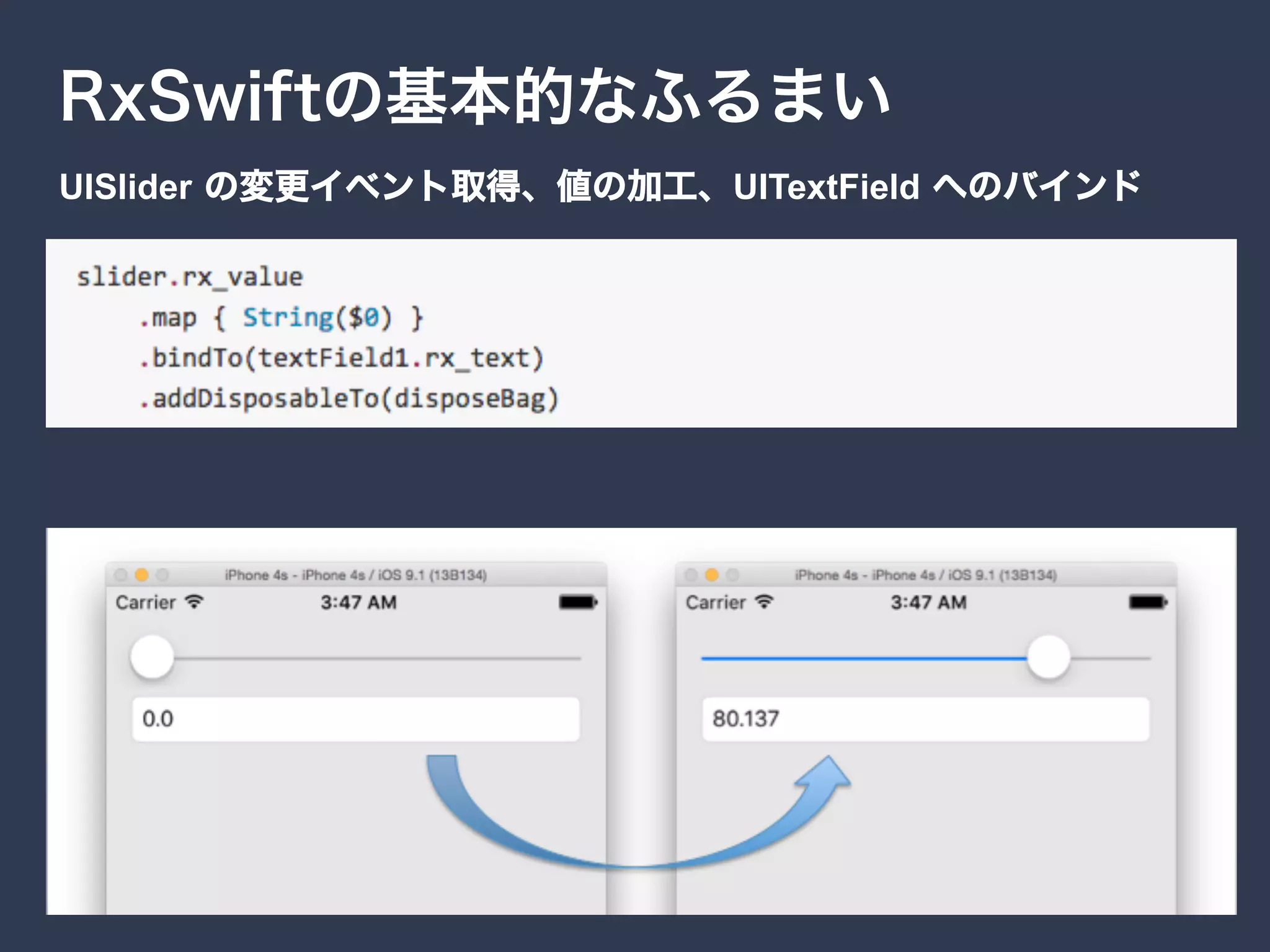Click the battery icon in right simulator
The image size is (1270, 952).
click(1147, 602)
